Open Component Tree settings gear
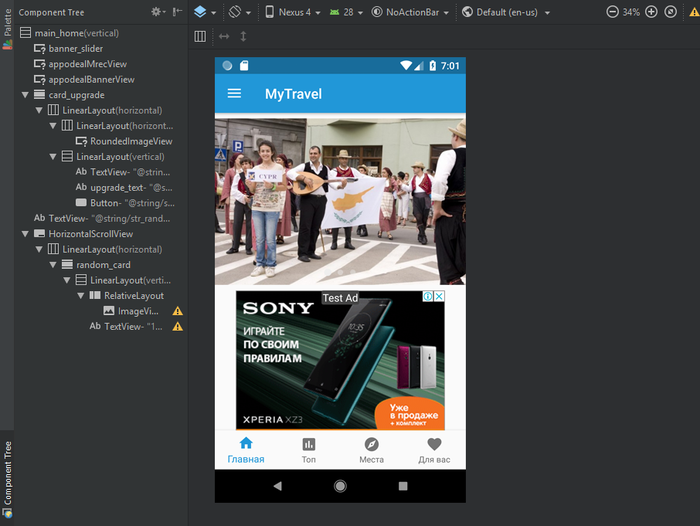 pos(157,12)
